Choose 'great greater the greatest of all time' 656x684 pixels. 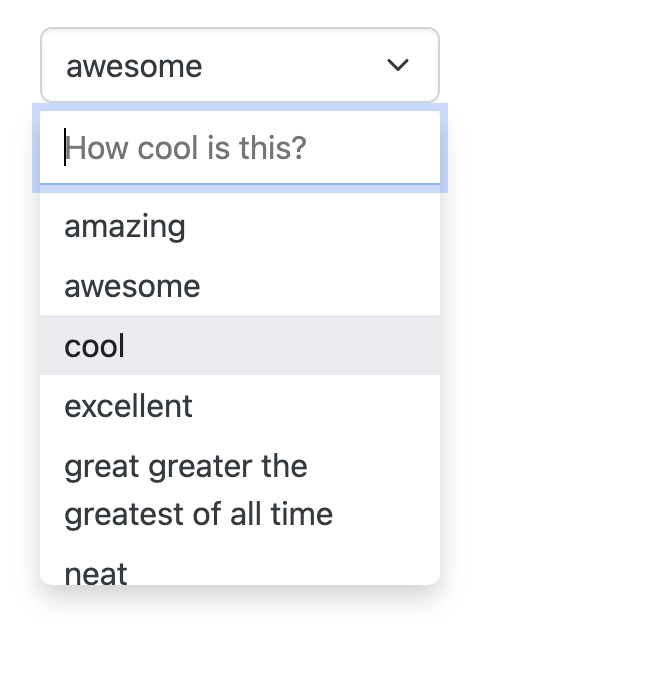[x=239, y=489]
